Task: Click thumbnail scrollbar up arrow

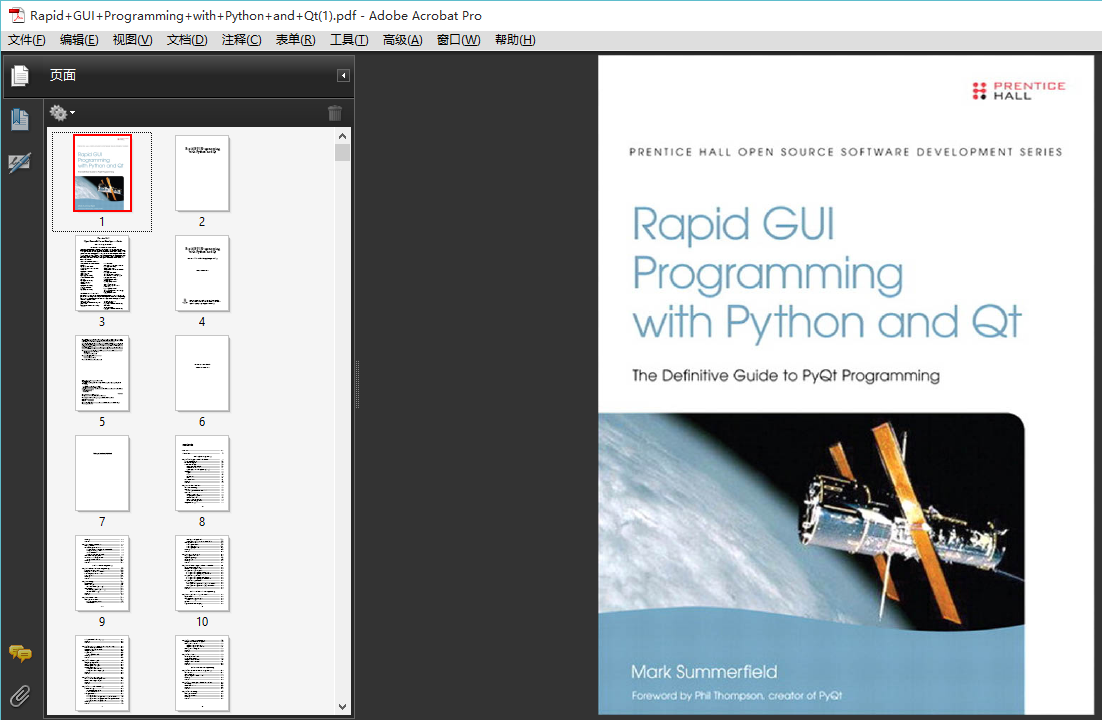Action: pyautogui.click(x=342, y=136)
